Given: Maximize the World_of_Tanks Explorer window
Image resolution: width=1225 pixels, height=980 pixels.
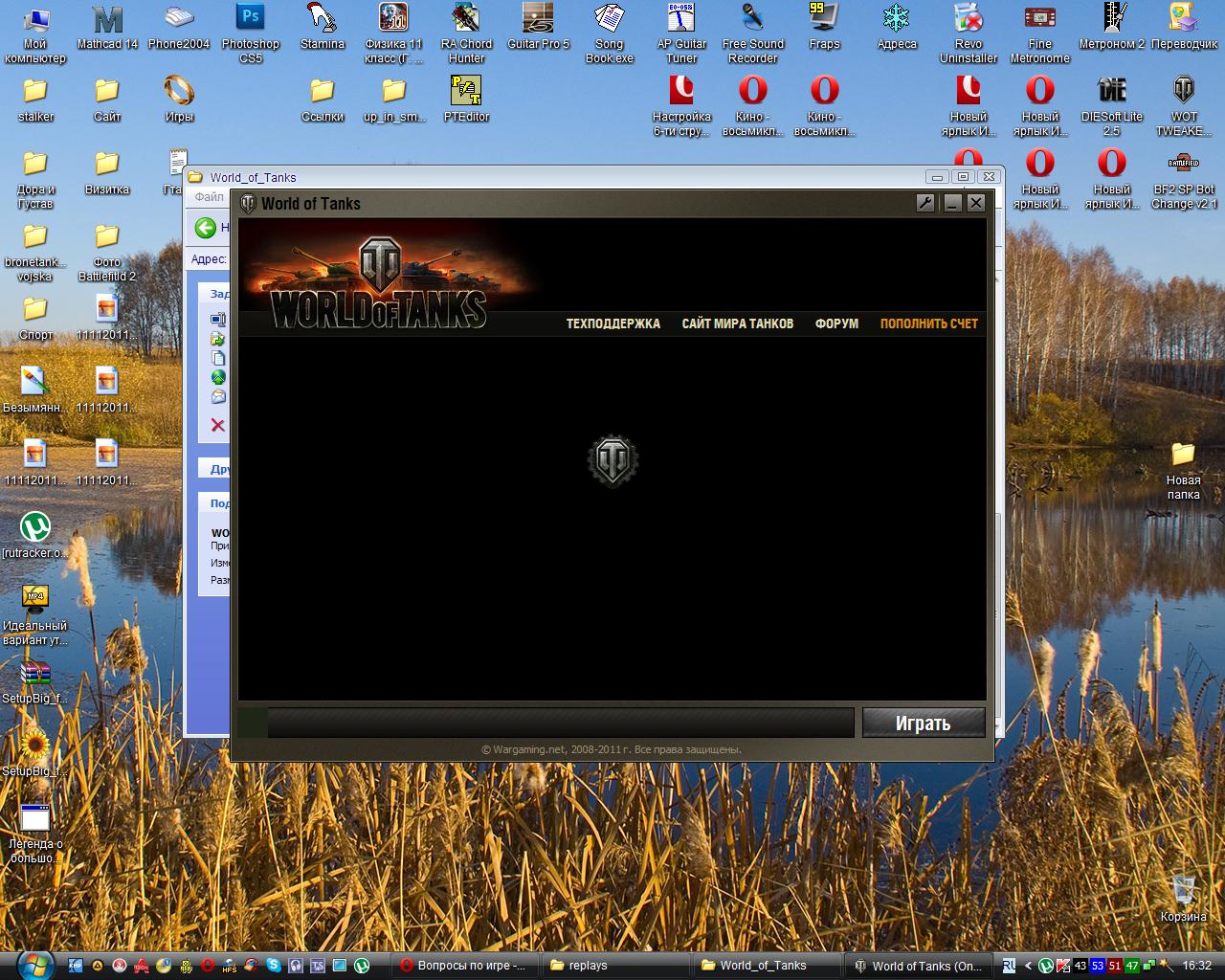Looking at the screenshot, I should 963,176.
